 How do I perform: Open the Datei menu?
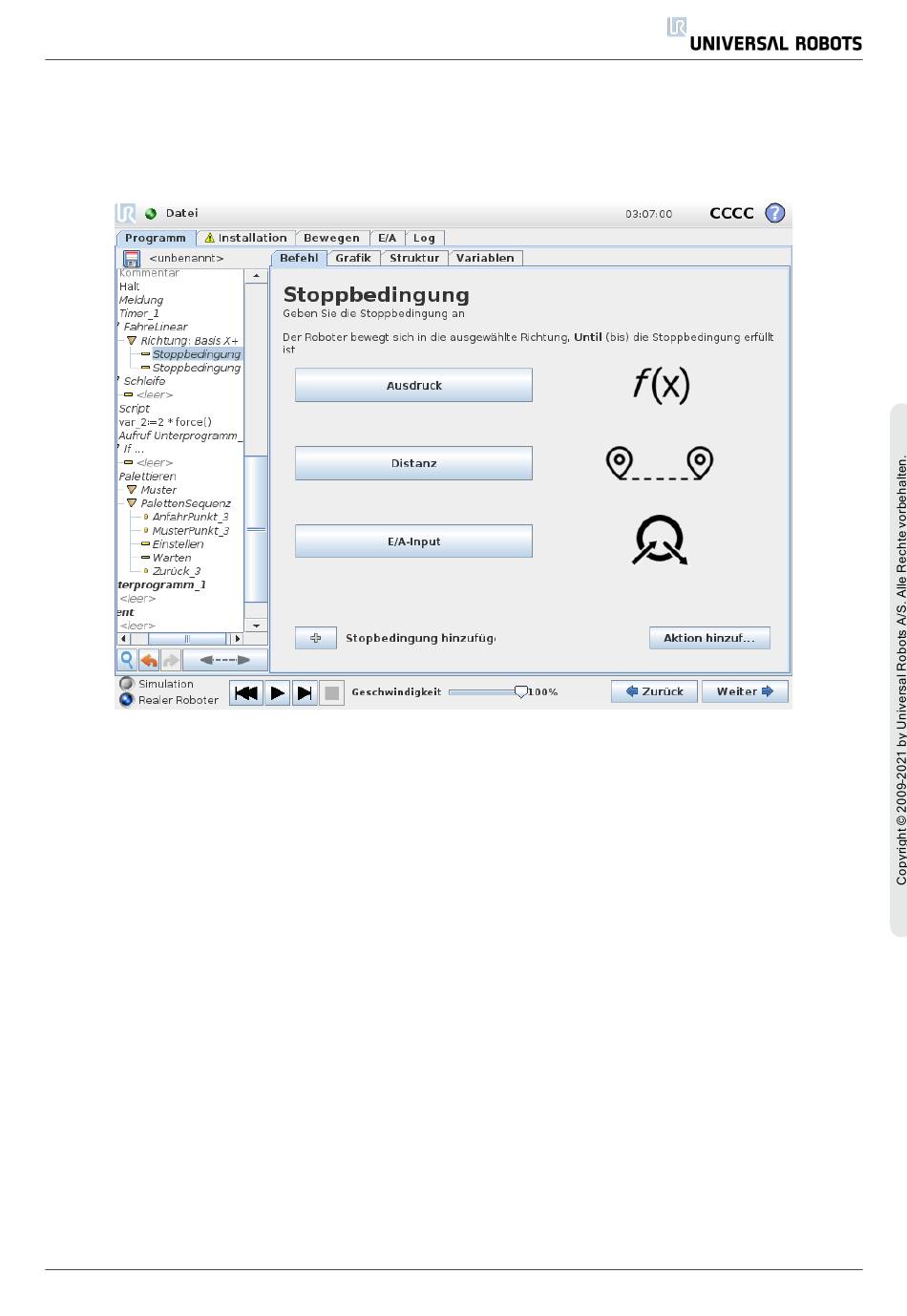click(181, 214)
